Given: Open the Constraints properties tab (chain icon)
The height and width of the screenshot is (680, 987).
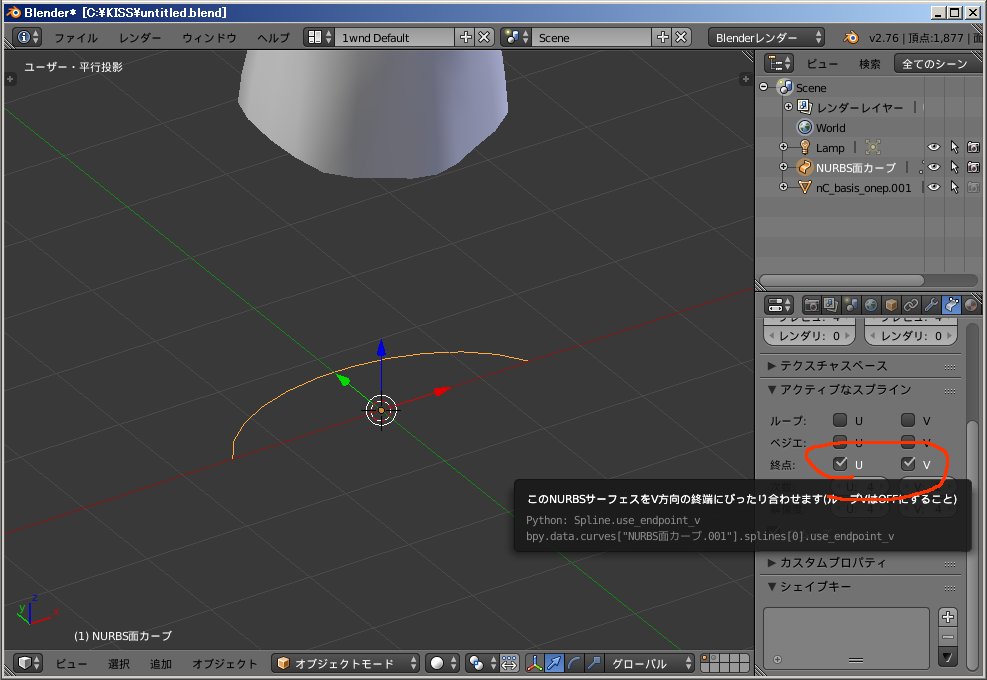Looking at the screenshot, I should pos(911,305).
